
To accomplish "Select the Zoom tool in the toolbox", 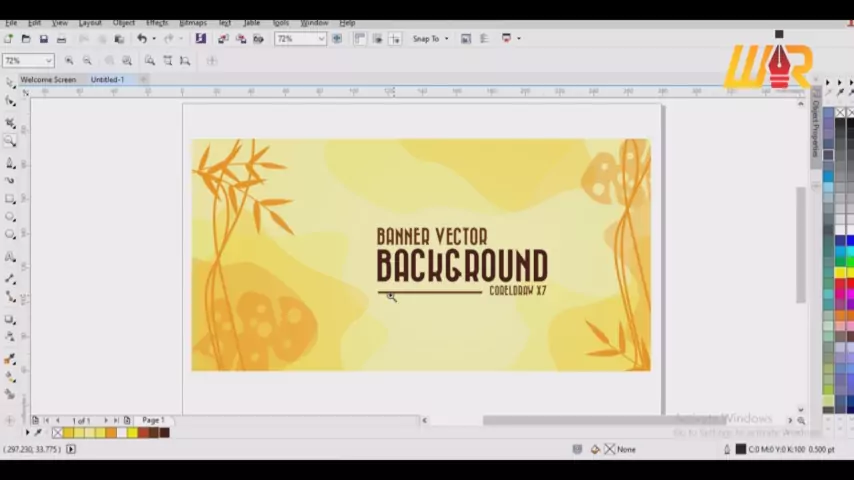I will coord(10,141).
